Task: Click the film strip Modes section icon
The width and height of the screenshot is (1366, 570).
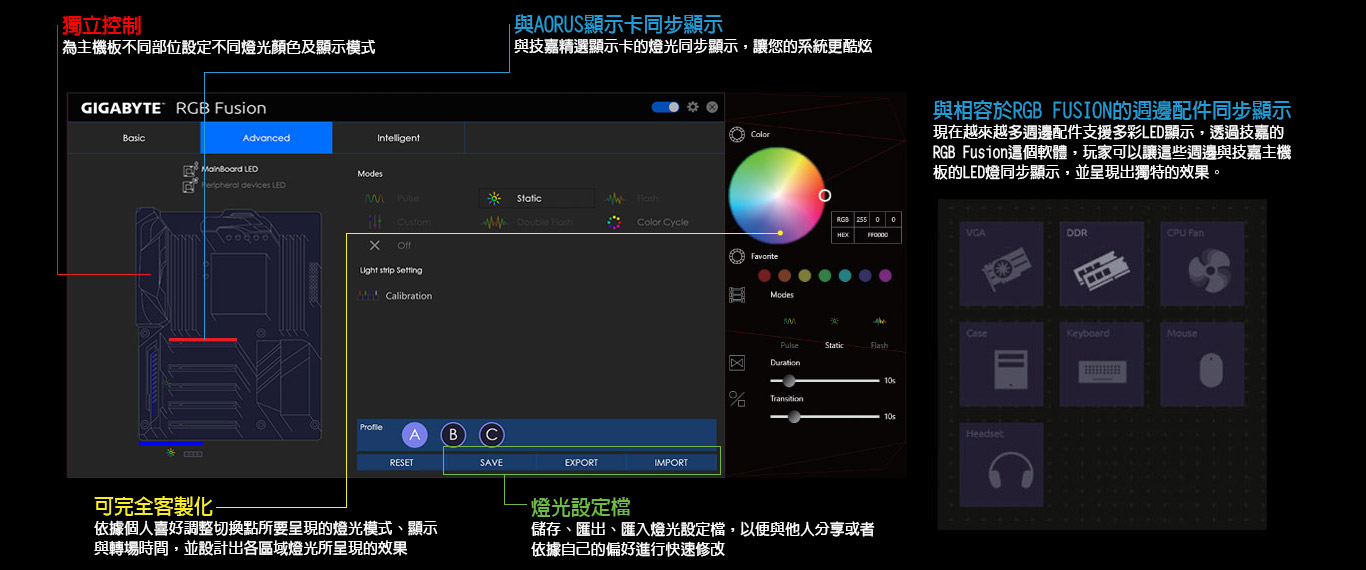Action: (x=737, y=295)
